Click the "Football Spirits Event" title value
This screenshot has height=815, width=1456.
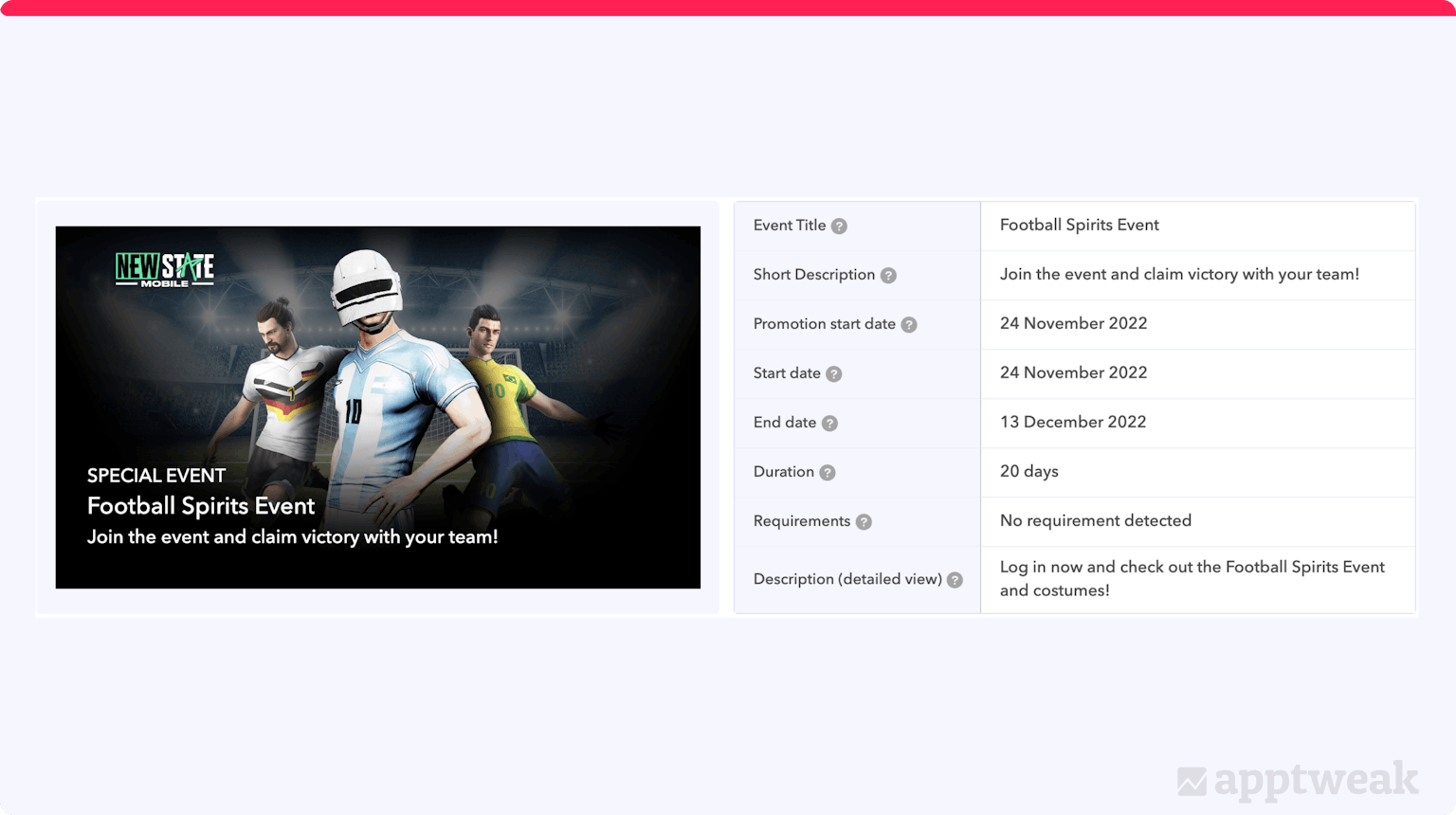tap(1079, 226)
